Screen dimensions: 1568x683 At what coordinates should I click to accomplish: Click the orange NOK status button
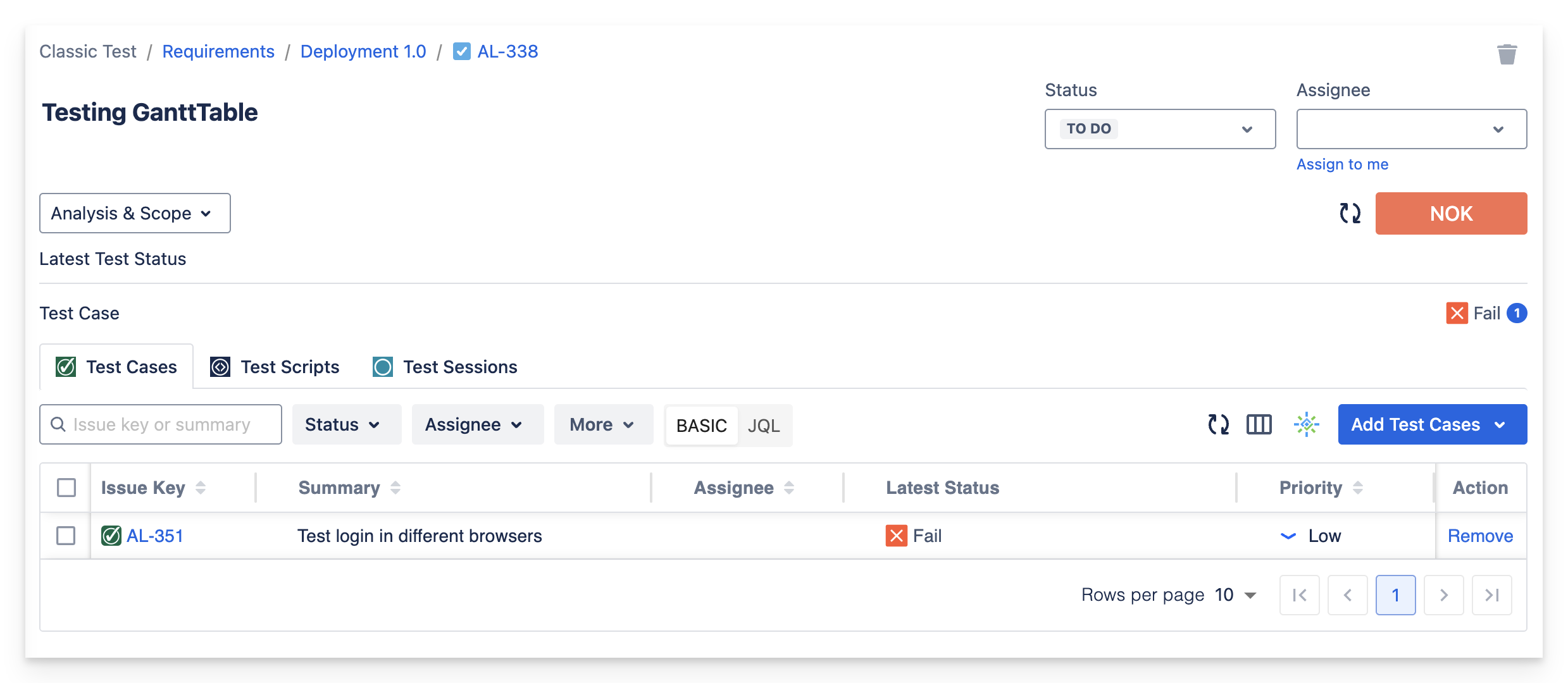[x=1451, y=213]
